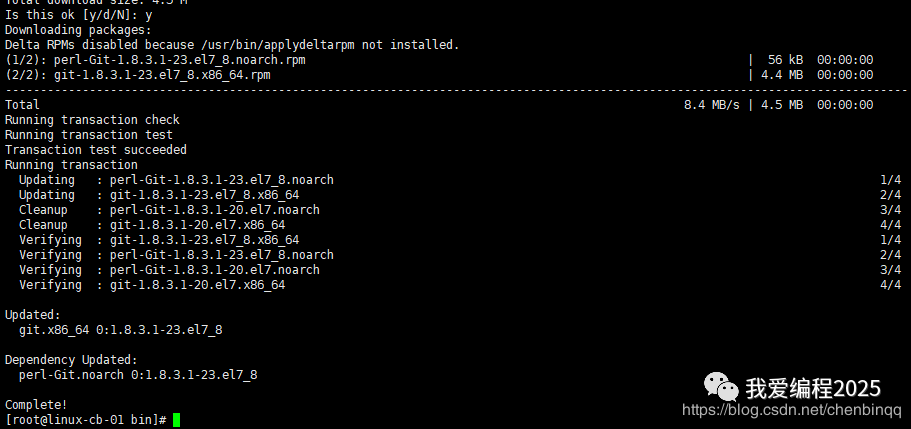This screenshot has width=911, height=429.
Task: Select the perl-Git.noarch dependency entry
Action: 138,375
